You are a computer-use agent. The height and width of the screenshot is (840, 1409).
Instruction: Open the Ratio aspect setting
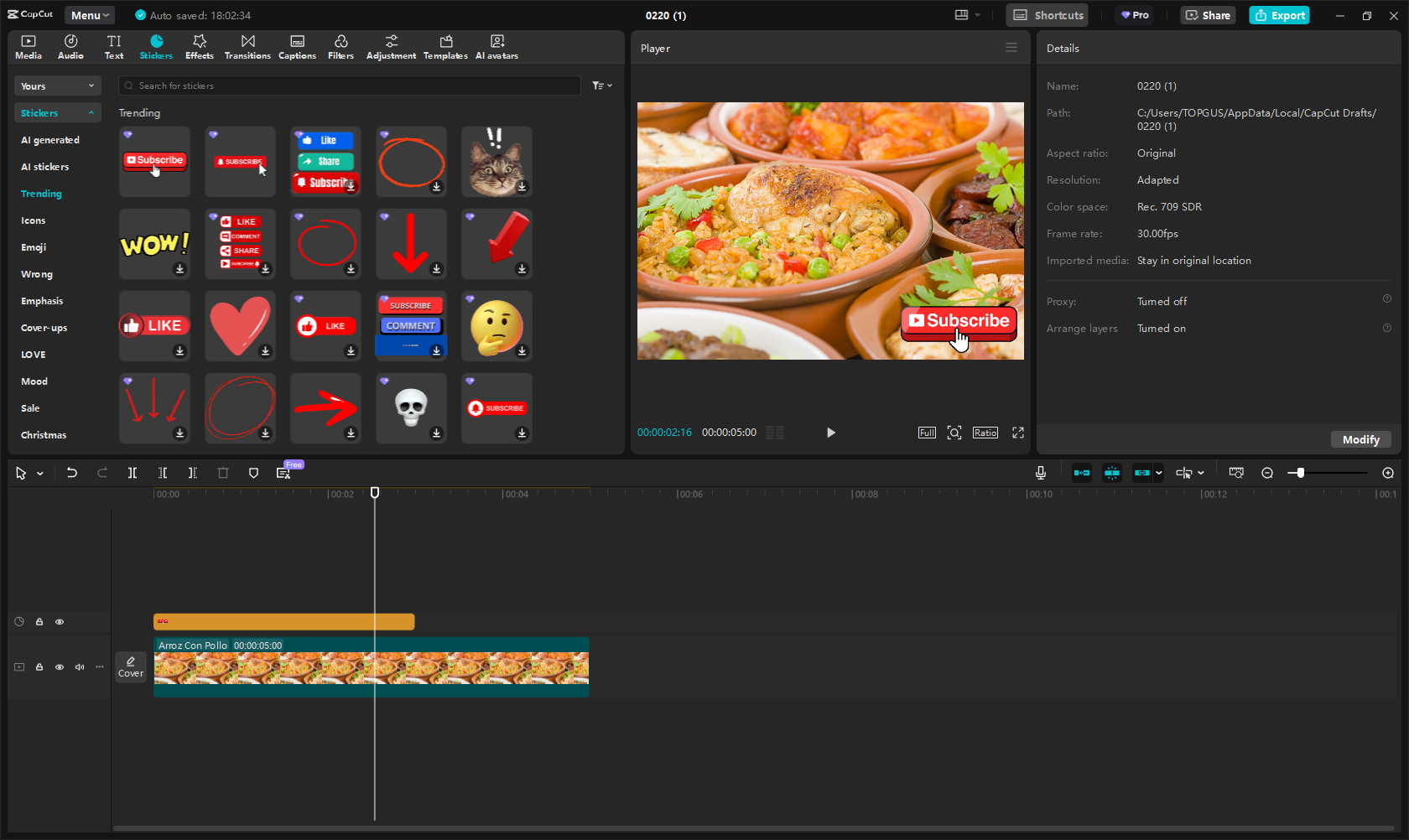coord(985,433)
